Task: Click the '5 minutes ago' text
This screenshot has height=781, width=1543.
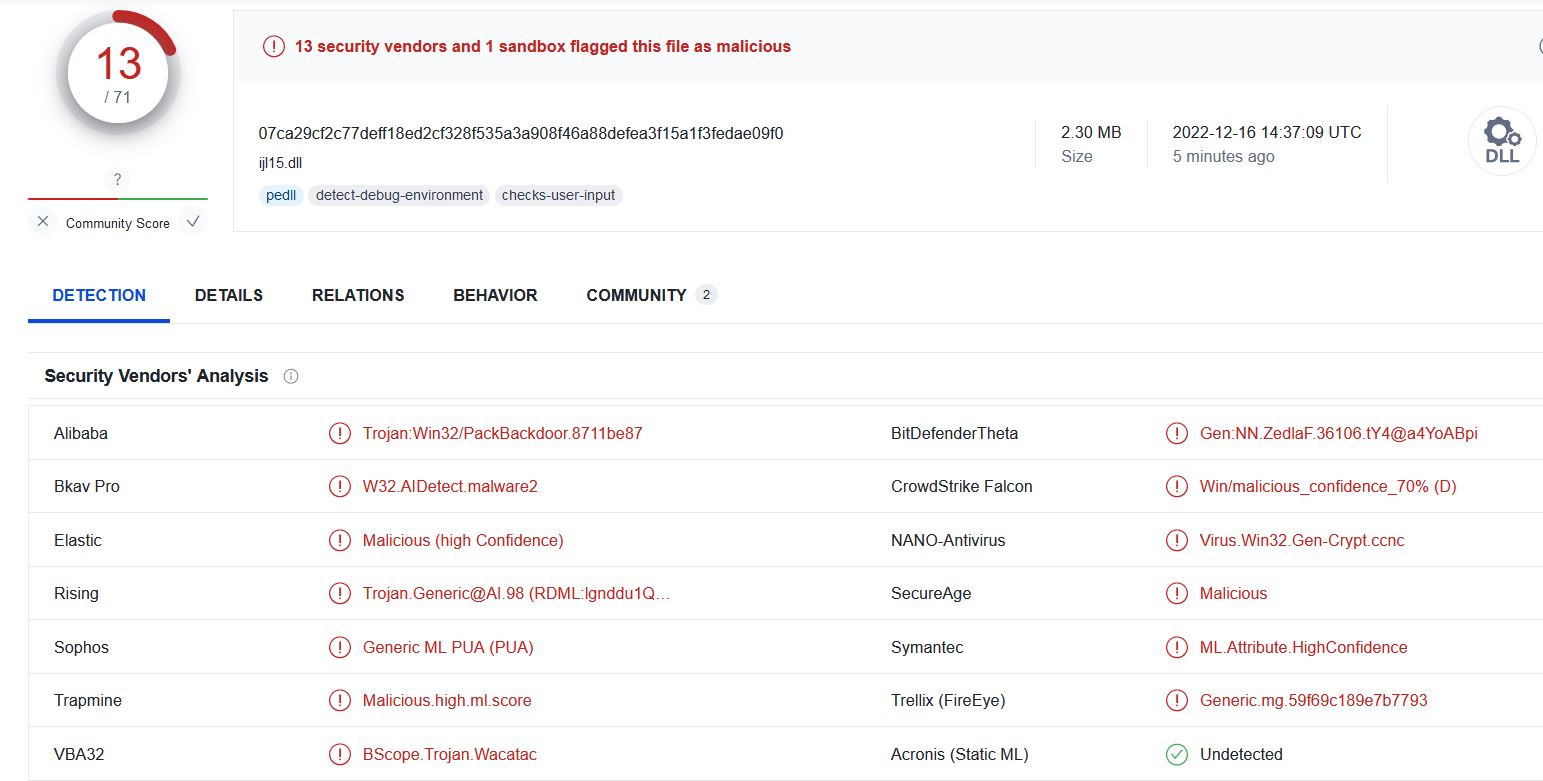Action: click(x=1223, y=156)
